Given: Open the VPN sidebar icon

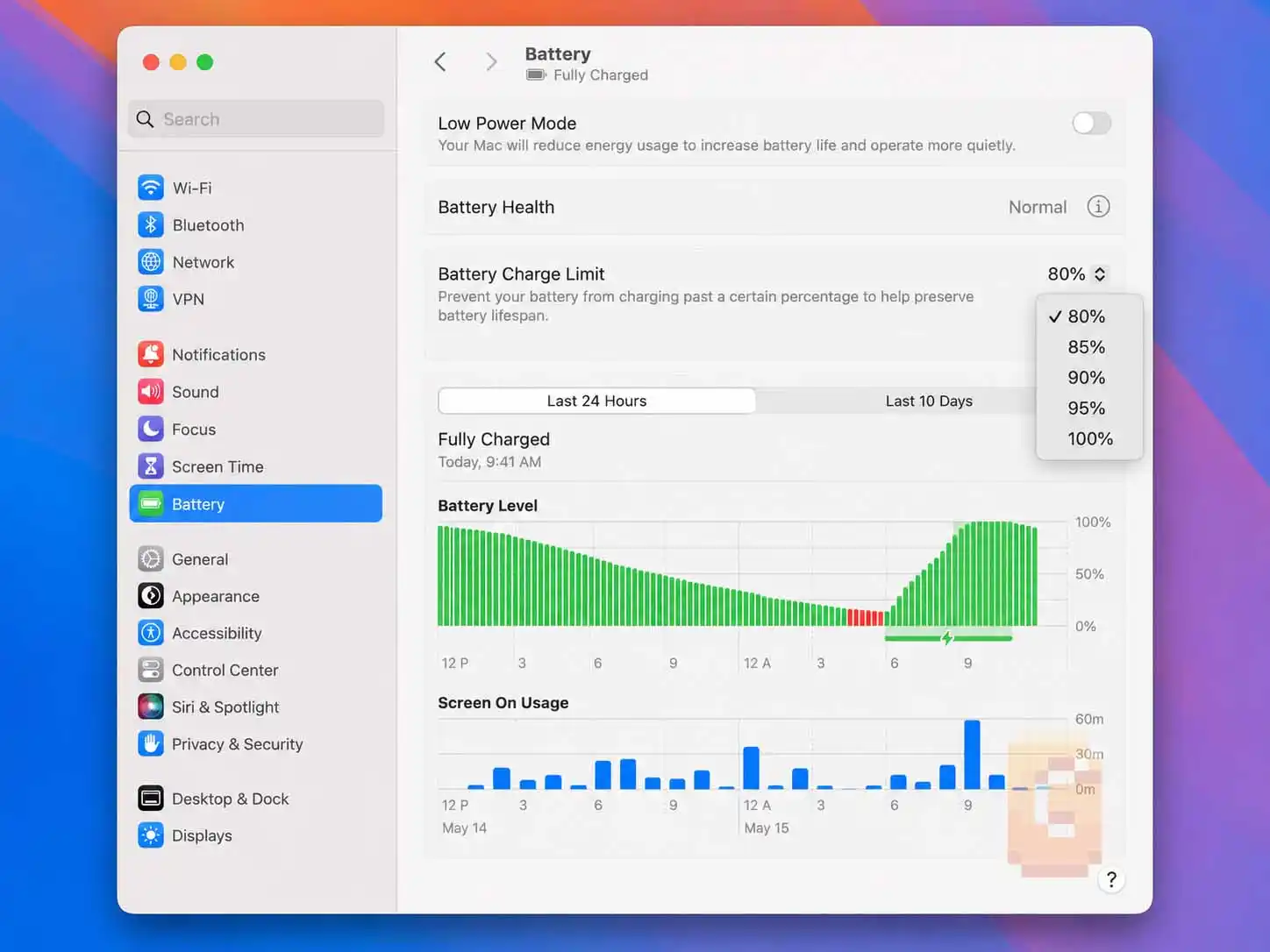Looking at the screenshot, I should (x=151, y=299).
